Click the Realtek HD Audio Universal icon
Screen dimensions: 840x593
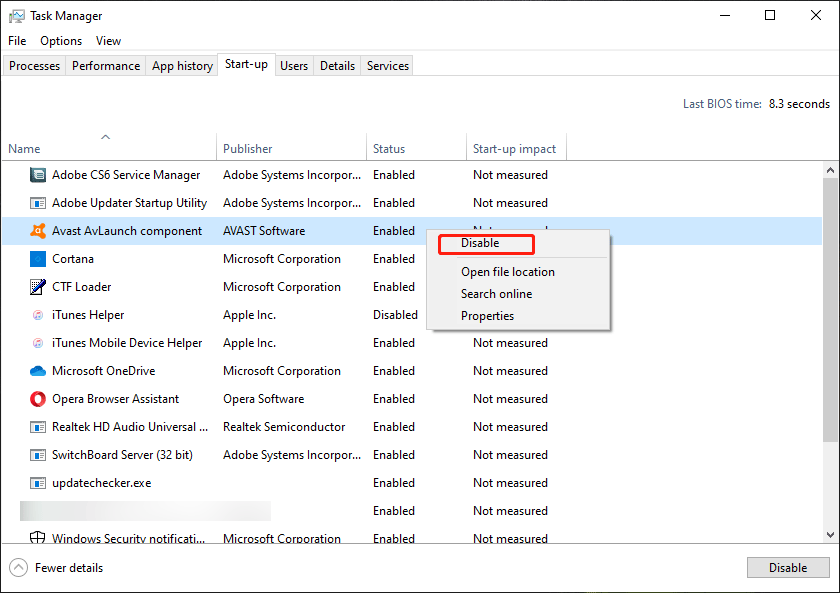pyautogui.click(x=37, y=426)
